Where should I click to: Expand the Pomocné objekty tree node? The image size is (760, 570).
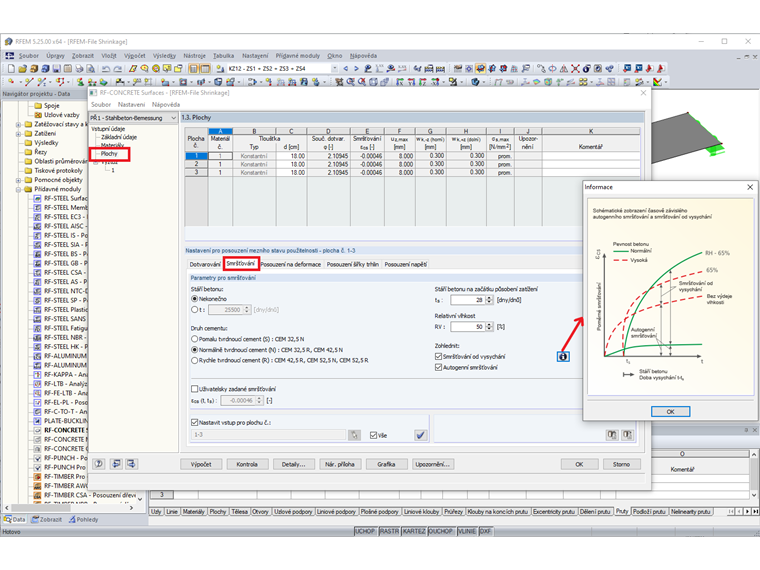pos(18,180)
